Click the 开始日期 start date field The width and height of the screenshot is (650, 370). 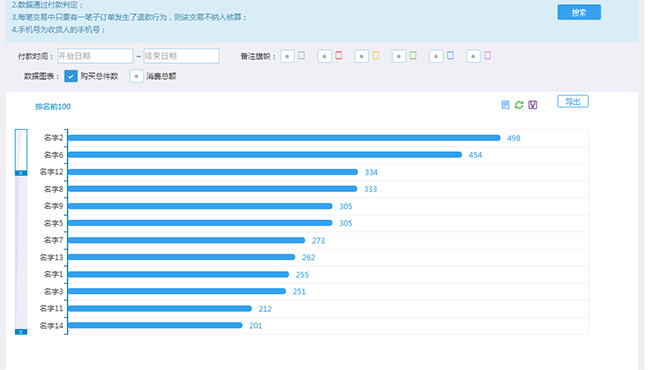95,56
